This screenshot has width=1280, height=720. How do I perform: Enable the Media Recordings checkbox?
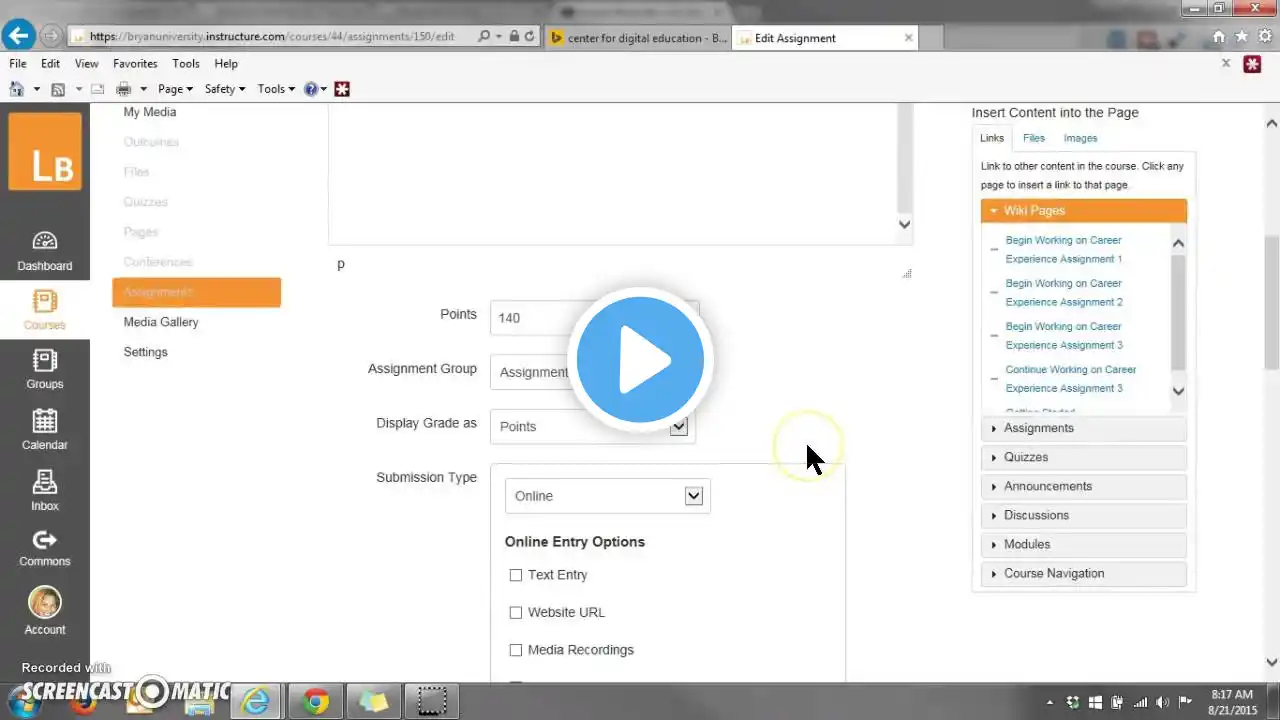pyautogui.click(x=516, y=650)
